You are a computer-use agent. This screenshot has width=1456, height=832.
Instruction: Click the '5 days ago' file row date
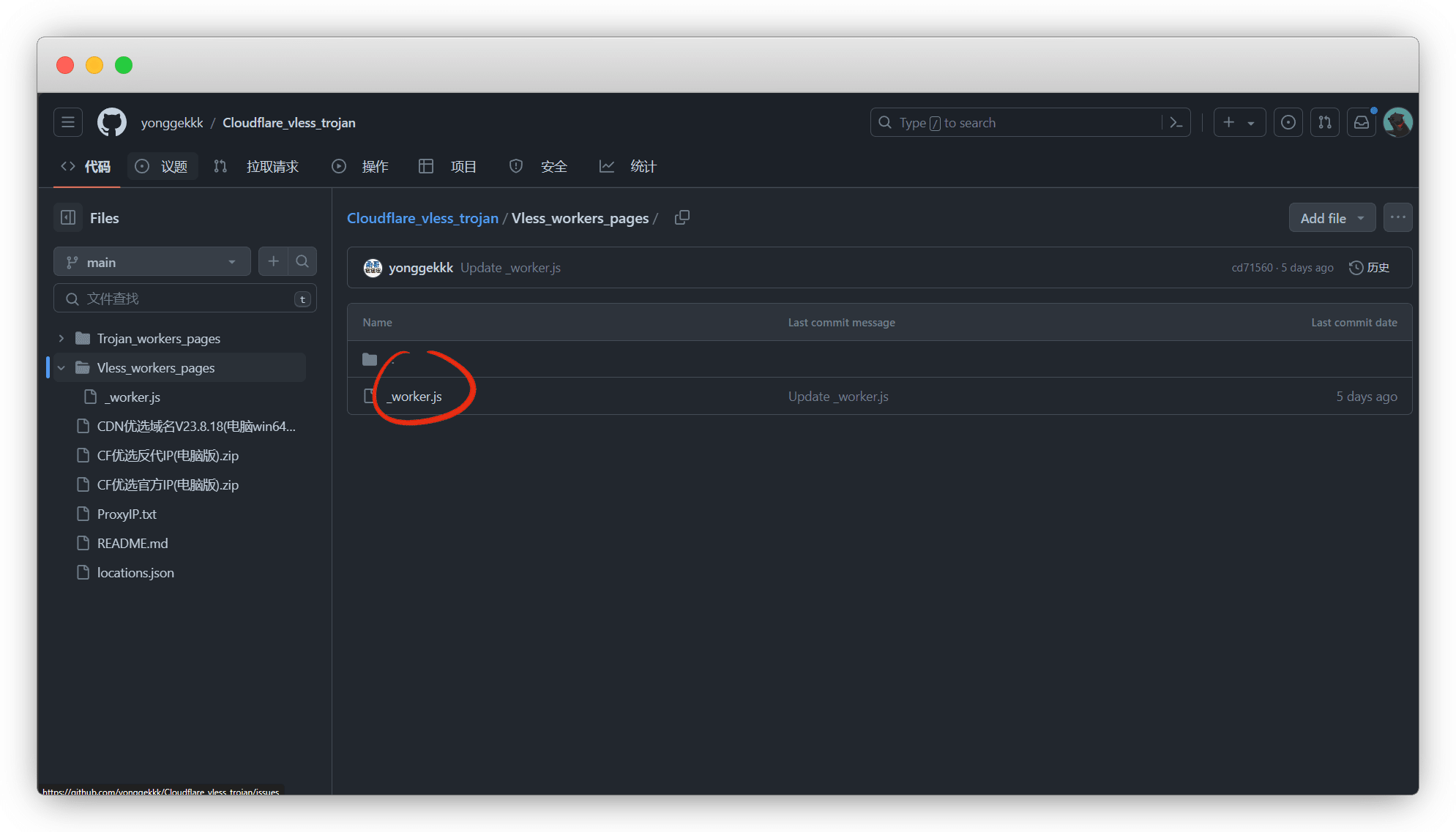point(1367,397)
